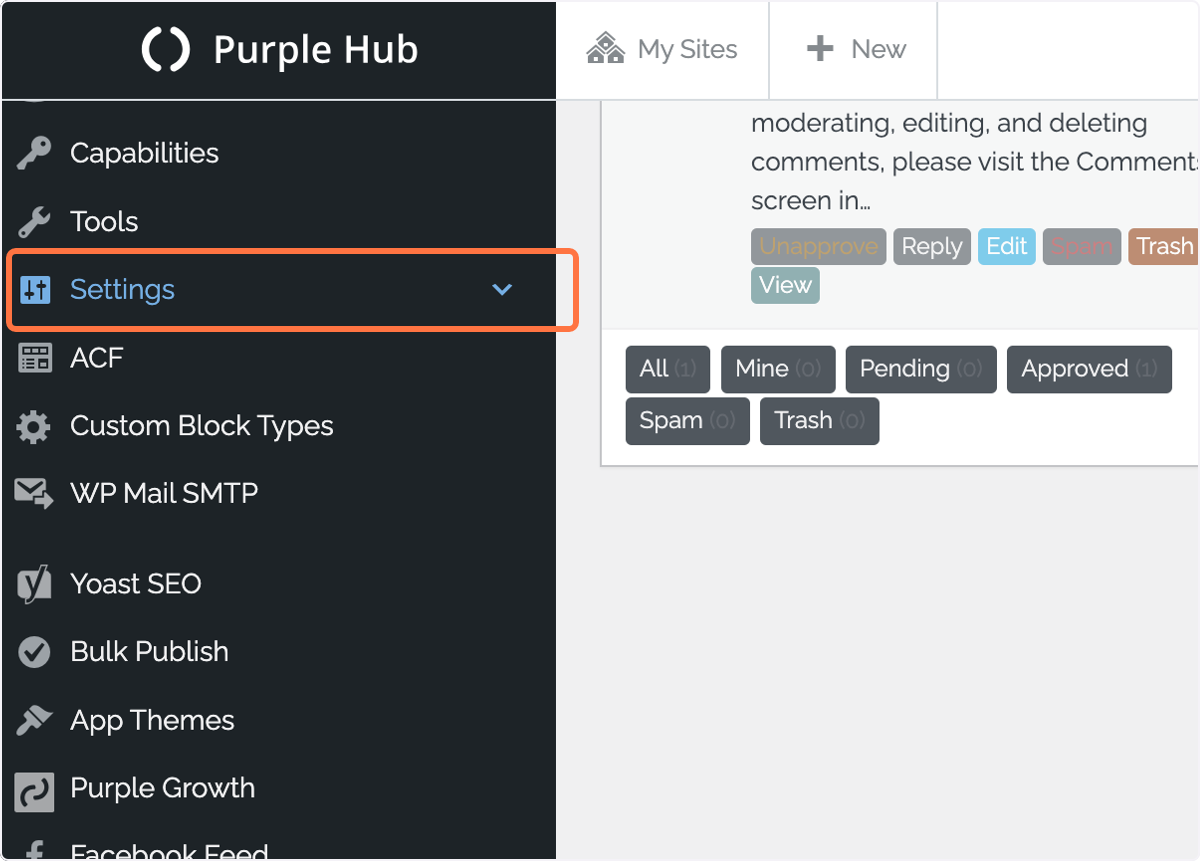Click the Yoast SEO icon
The height and width of the screenshot is (861, 1200).
coord(34,584)
